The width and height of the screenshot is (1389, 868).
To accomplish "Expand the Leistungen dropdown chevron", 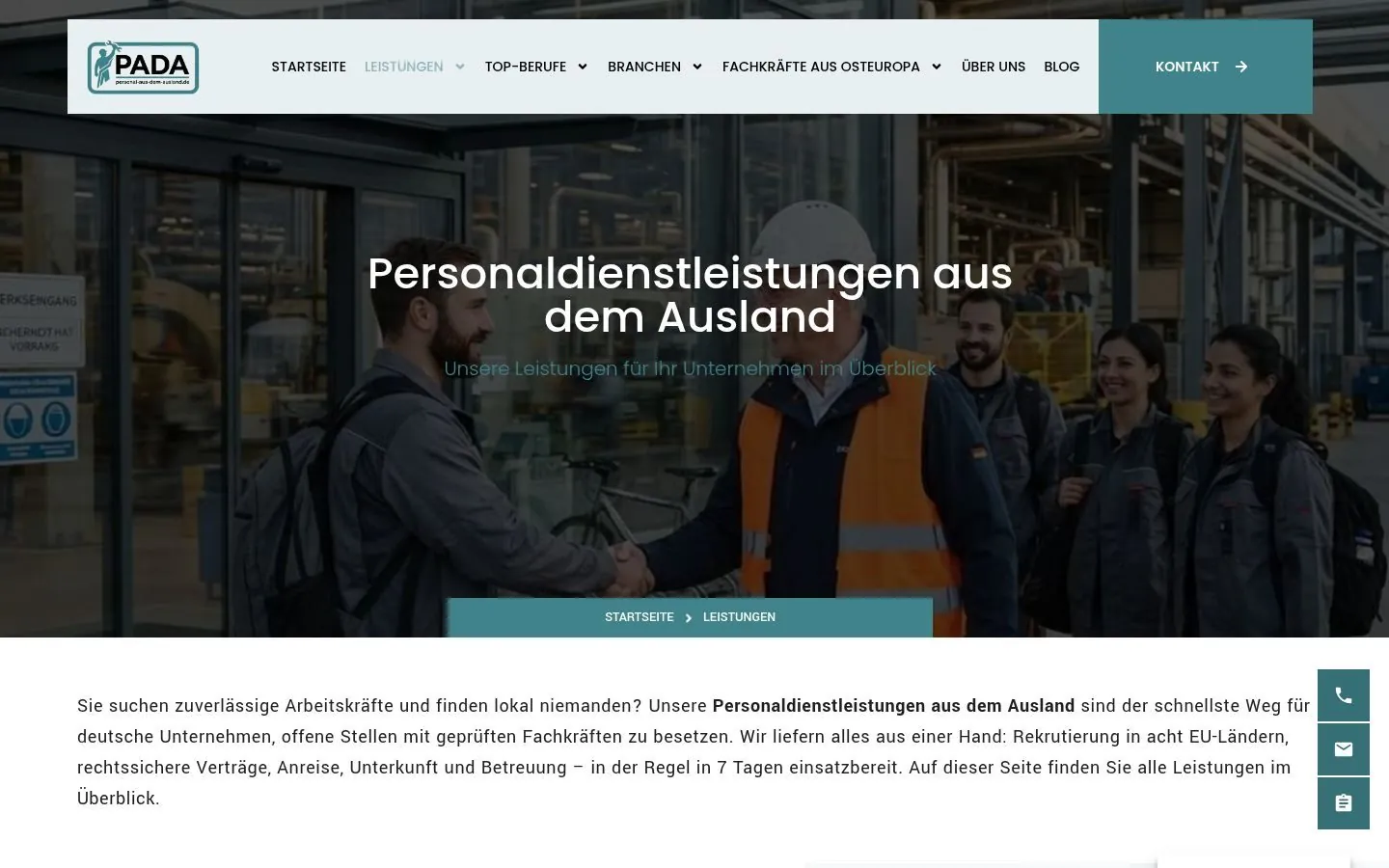I will [460, 67].
